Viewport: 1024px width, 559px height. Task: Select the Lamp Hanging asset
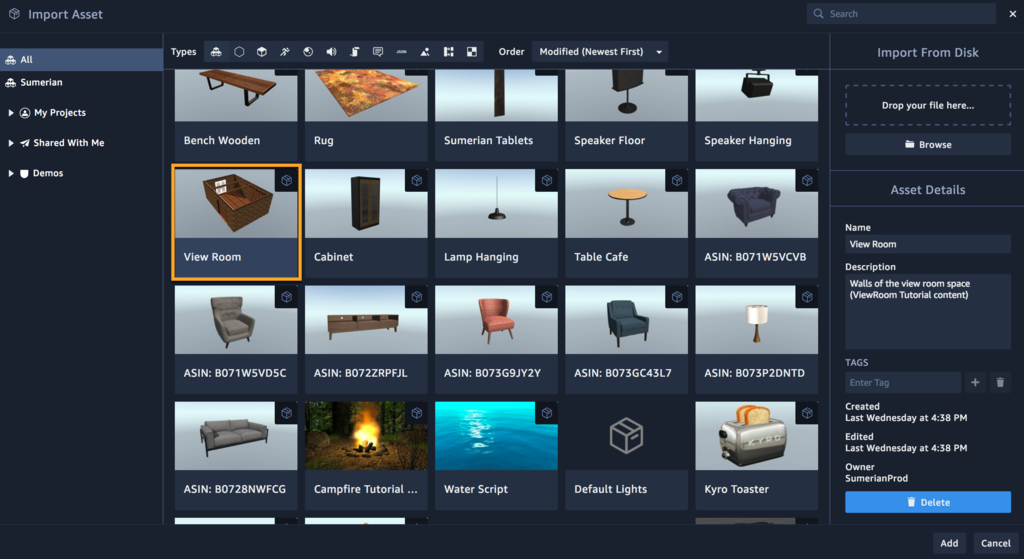coord(496,223)
